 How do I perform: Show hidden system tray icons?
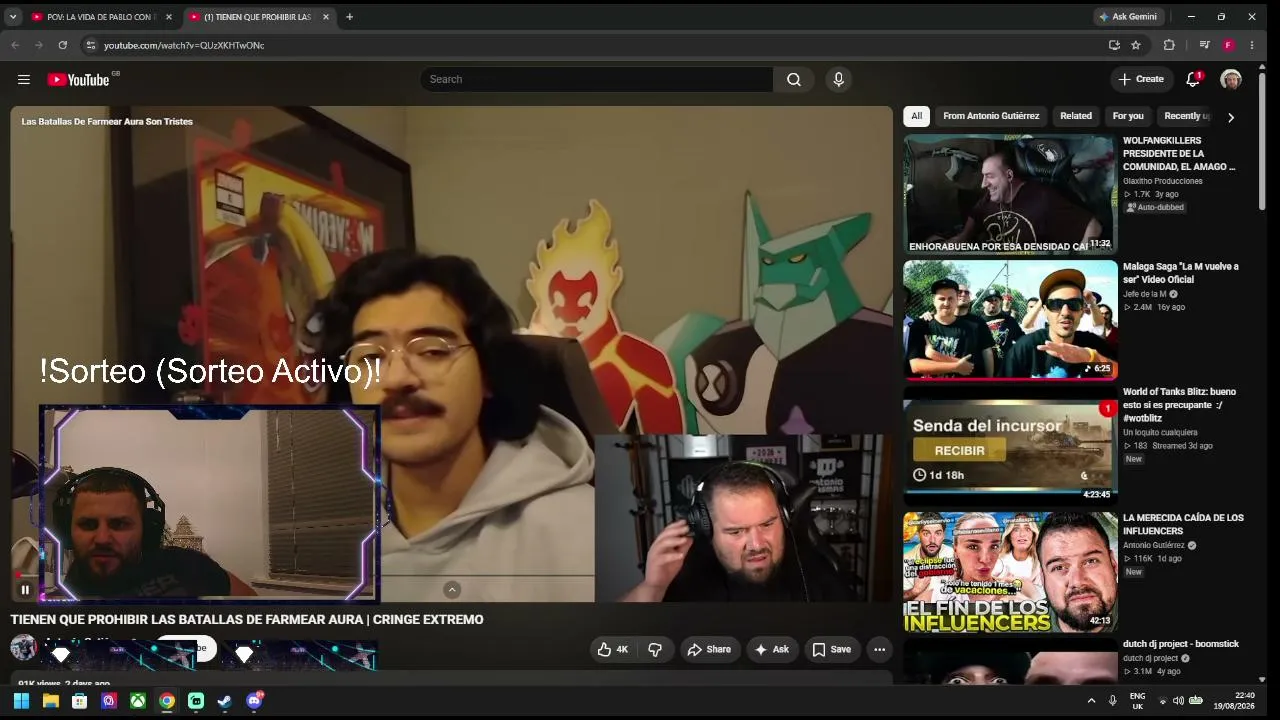click(x=1091, y=701)
